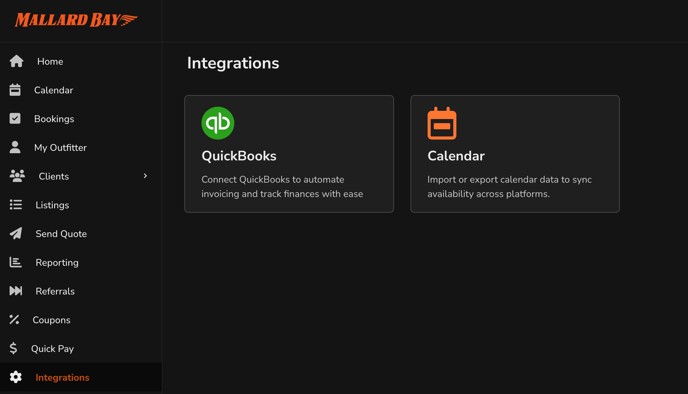The width and height of the screenshot is (688, 394).
Task: Expand the Clients submenu chevron
Action: tap(145, 176)
